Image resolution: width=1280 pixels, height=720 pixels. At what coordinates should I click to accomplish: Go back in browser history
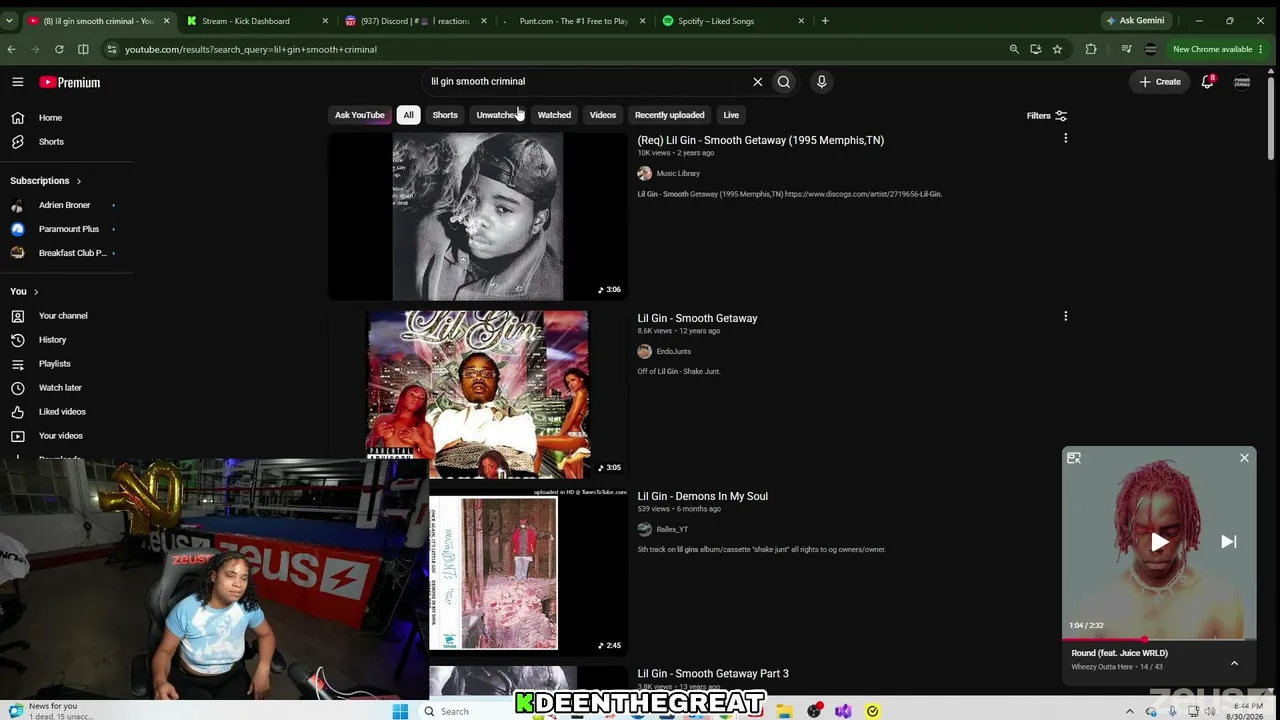[11, 49]
